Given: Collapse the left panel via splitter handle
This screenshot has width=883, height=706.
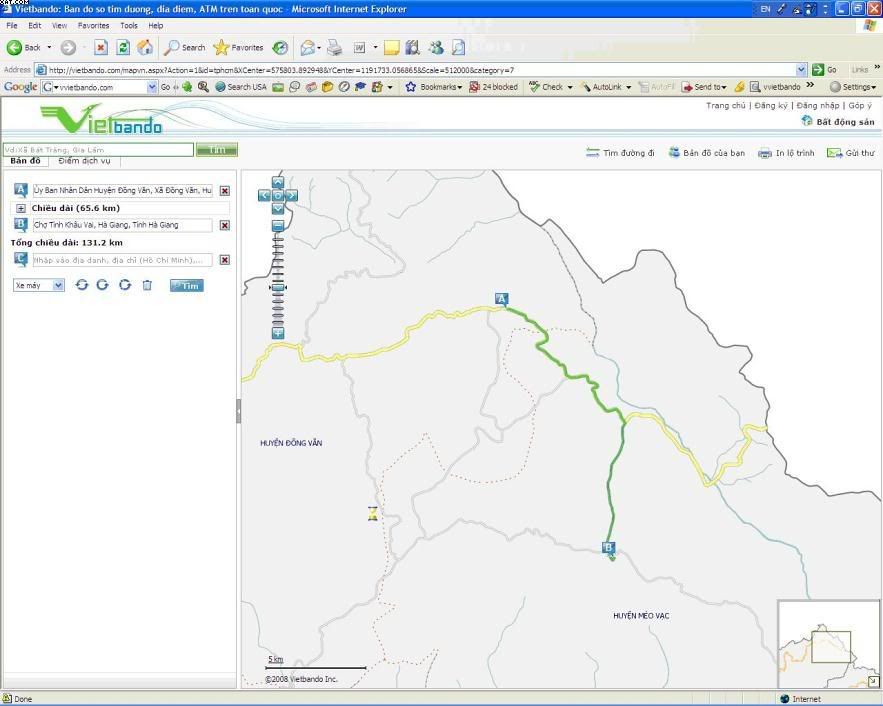Looking at the screenshot, I should [239, 411].
